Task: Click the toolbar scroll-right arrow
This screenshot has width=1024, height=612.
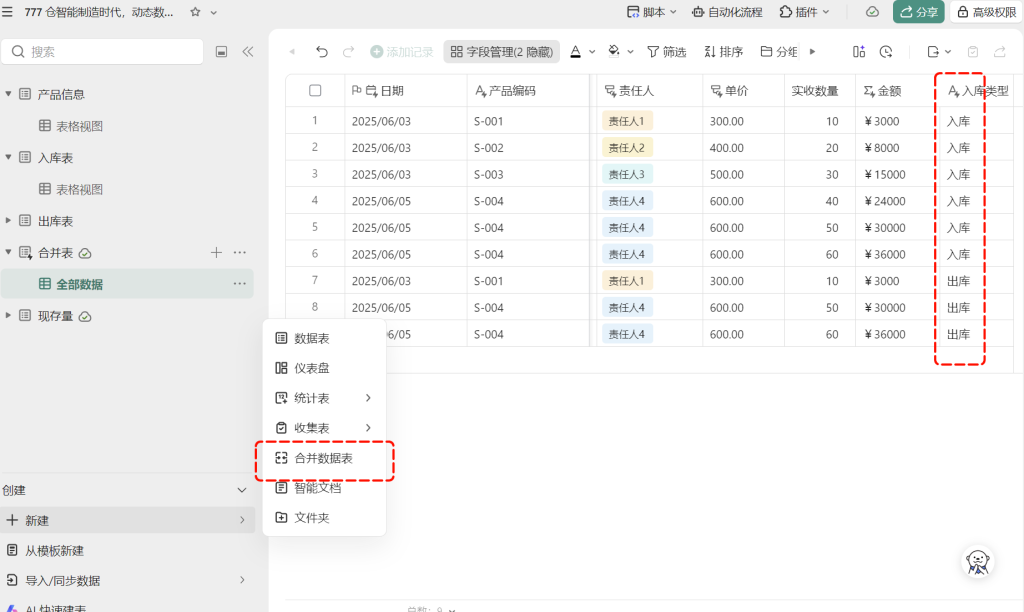Action: [812, 52]
